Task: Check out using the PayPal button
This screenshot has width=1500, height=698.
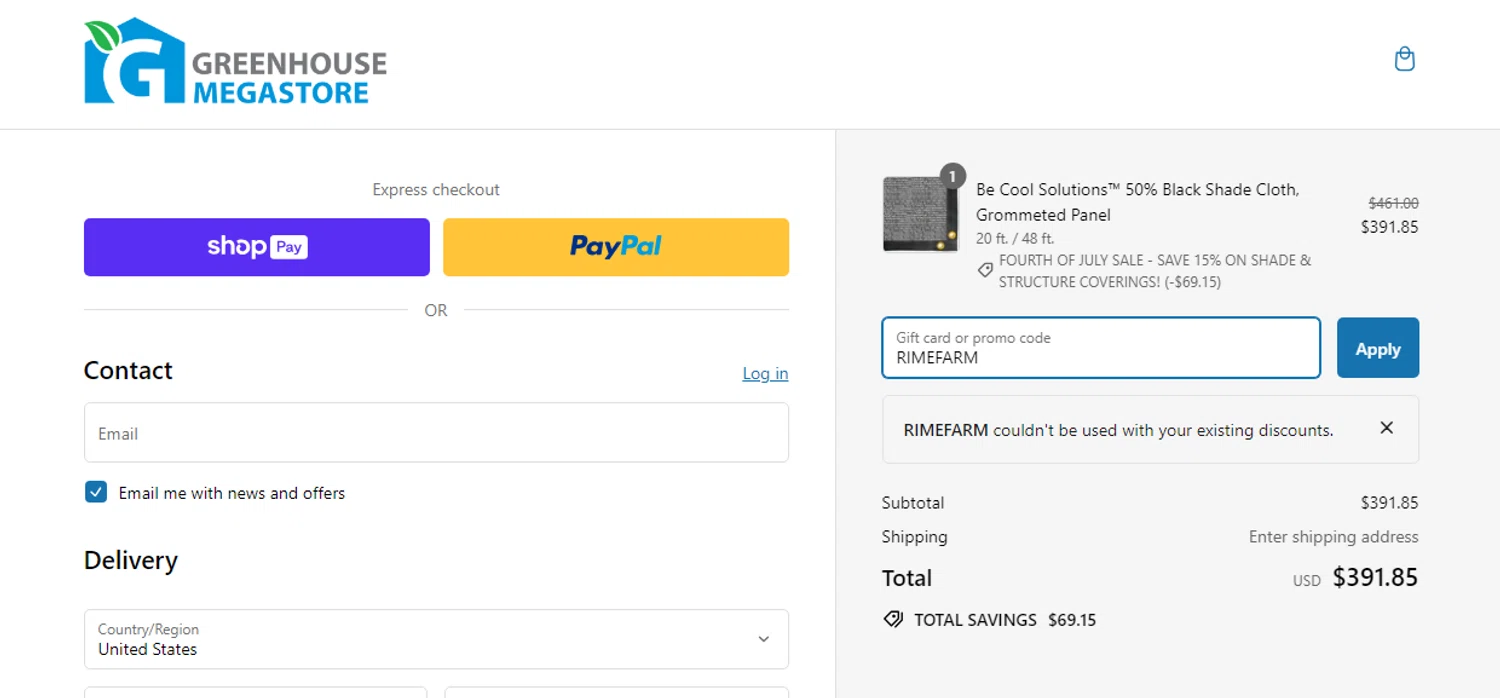Action: coord(616,247)
